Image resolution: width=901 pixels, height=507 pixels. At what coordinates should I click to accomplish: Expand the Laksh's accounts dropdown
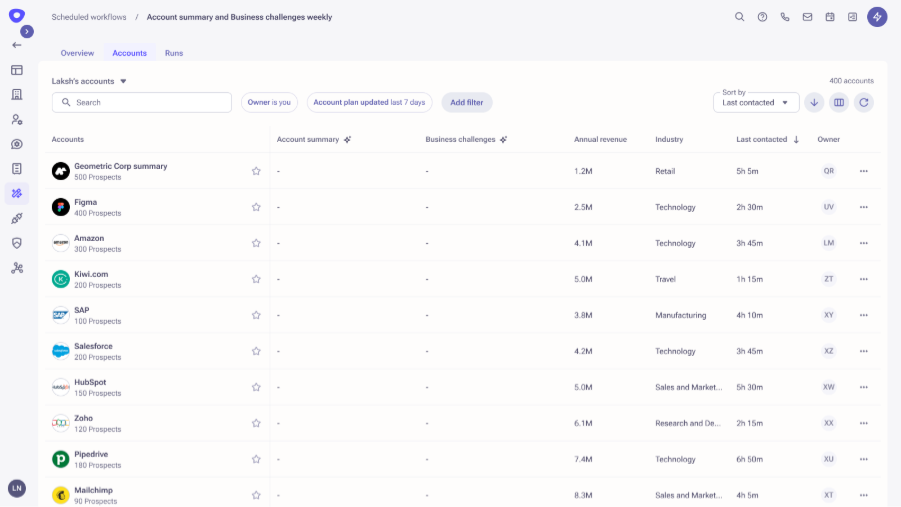89,81
